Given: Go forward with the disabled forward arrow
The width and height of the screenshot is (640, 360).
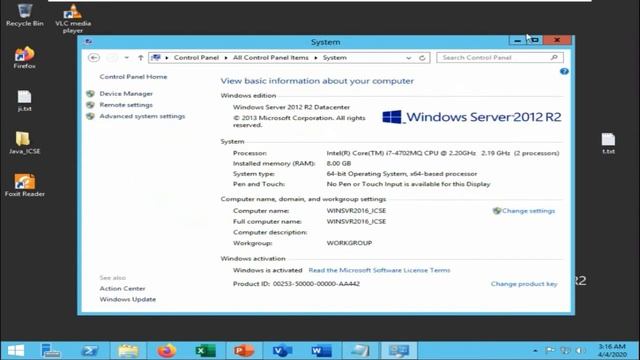Looking at the screenshot, I should click(111, 58).
